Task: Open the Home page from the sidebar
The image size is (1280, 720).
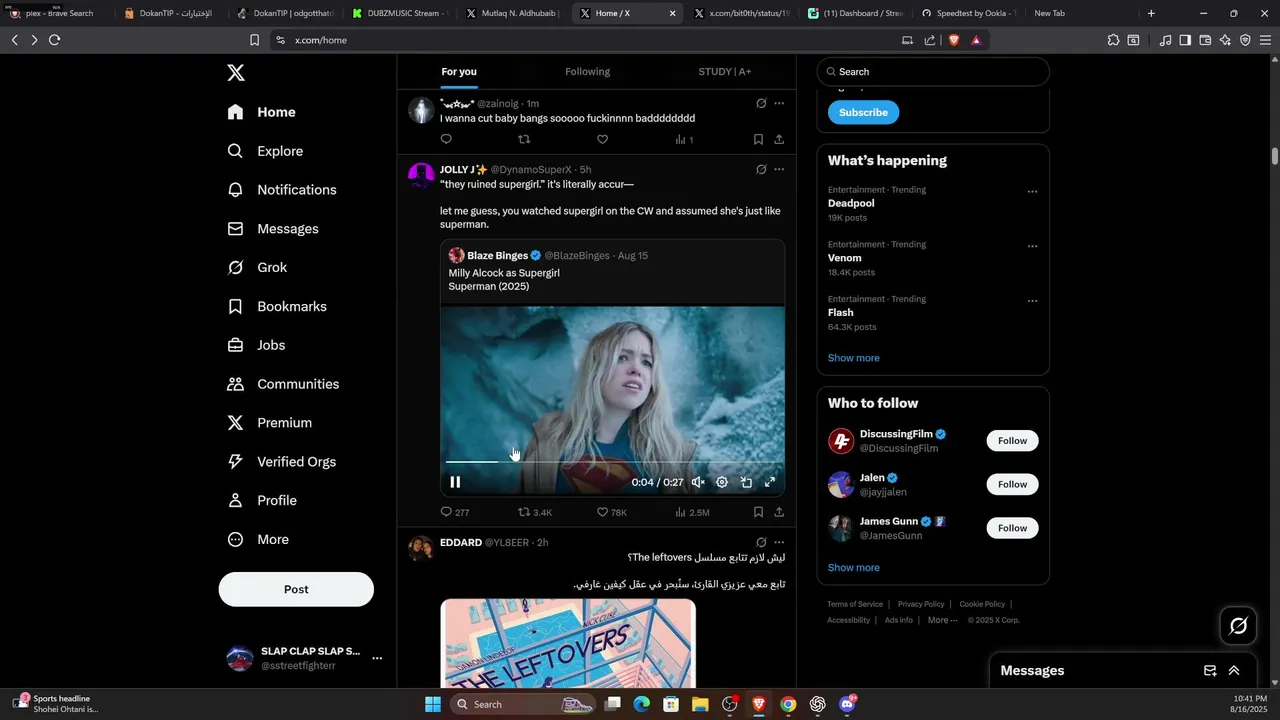Action: 262,112
